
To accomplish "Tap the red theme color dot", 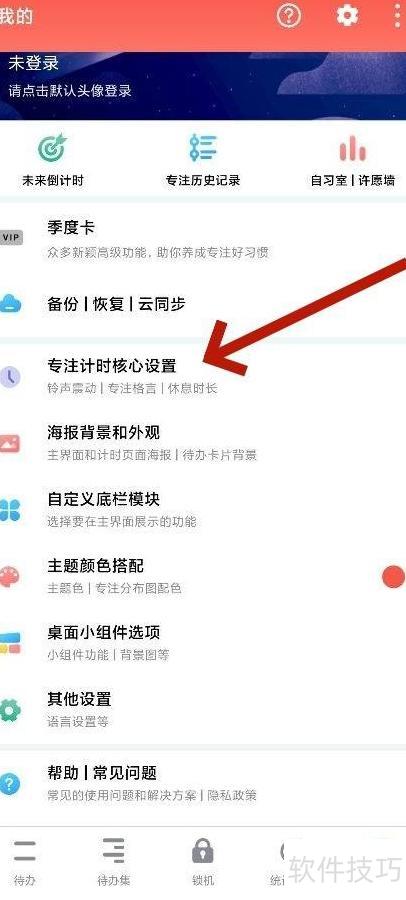I will tap(393, 576).
